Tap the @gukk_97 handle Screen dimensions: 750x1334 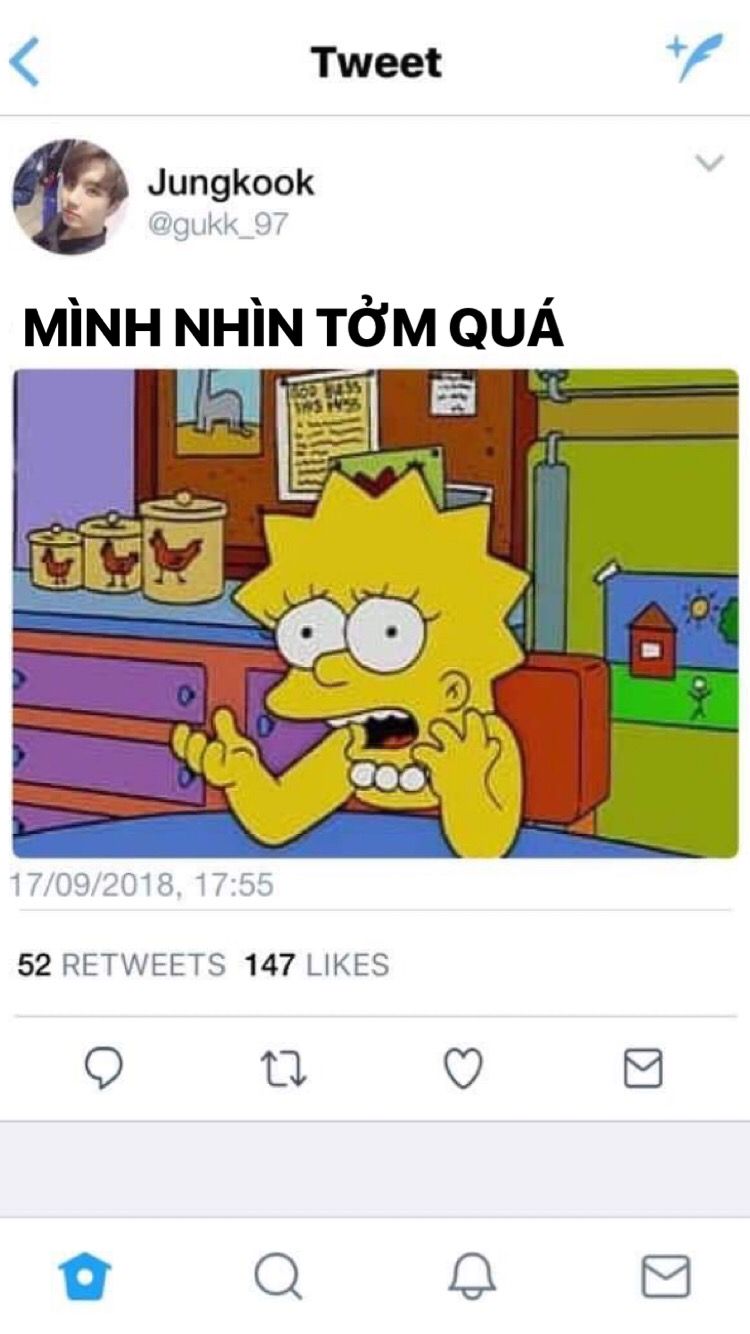click(x=218, y=225)
